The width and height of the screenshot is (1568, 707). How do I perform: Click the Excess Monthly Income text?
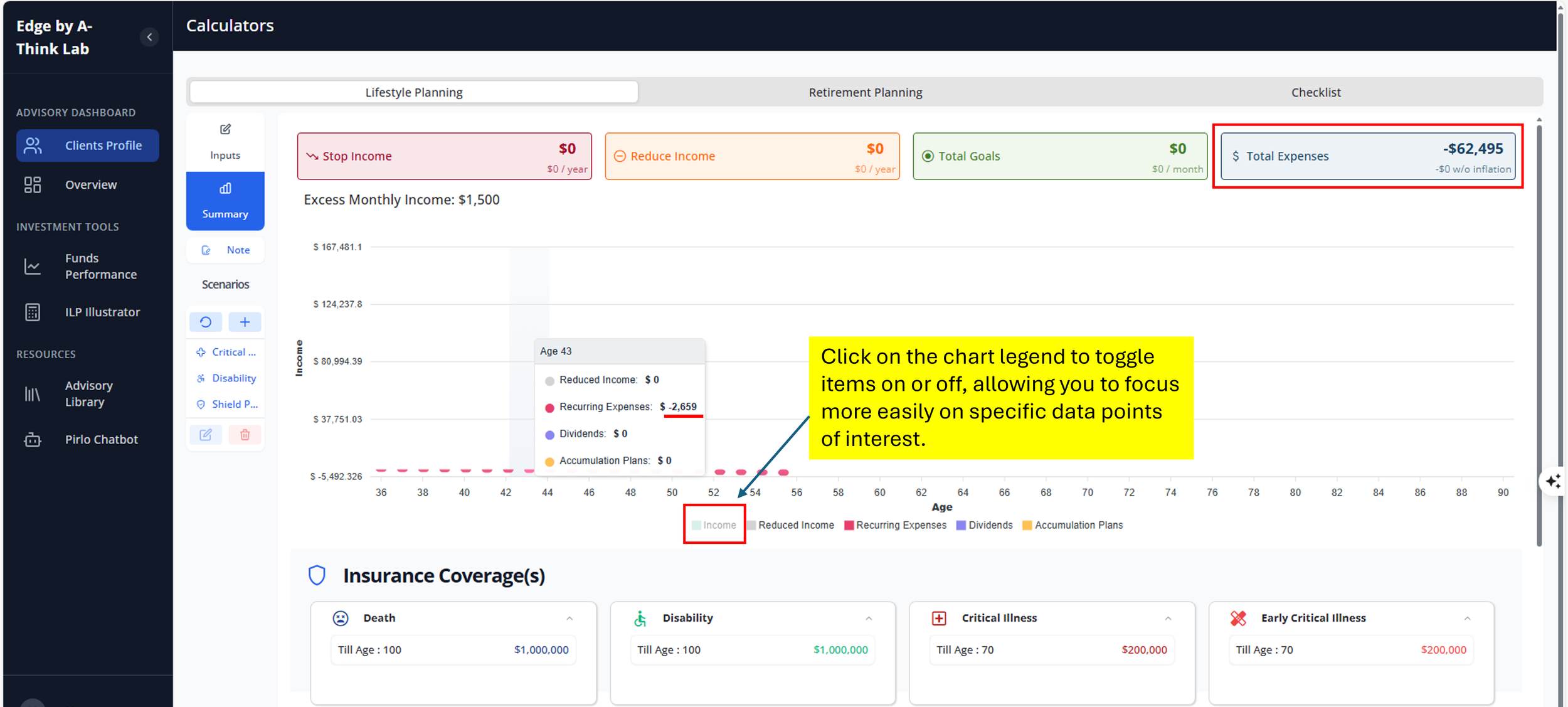401,199
